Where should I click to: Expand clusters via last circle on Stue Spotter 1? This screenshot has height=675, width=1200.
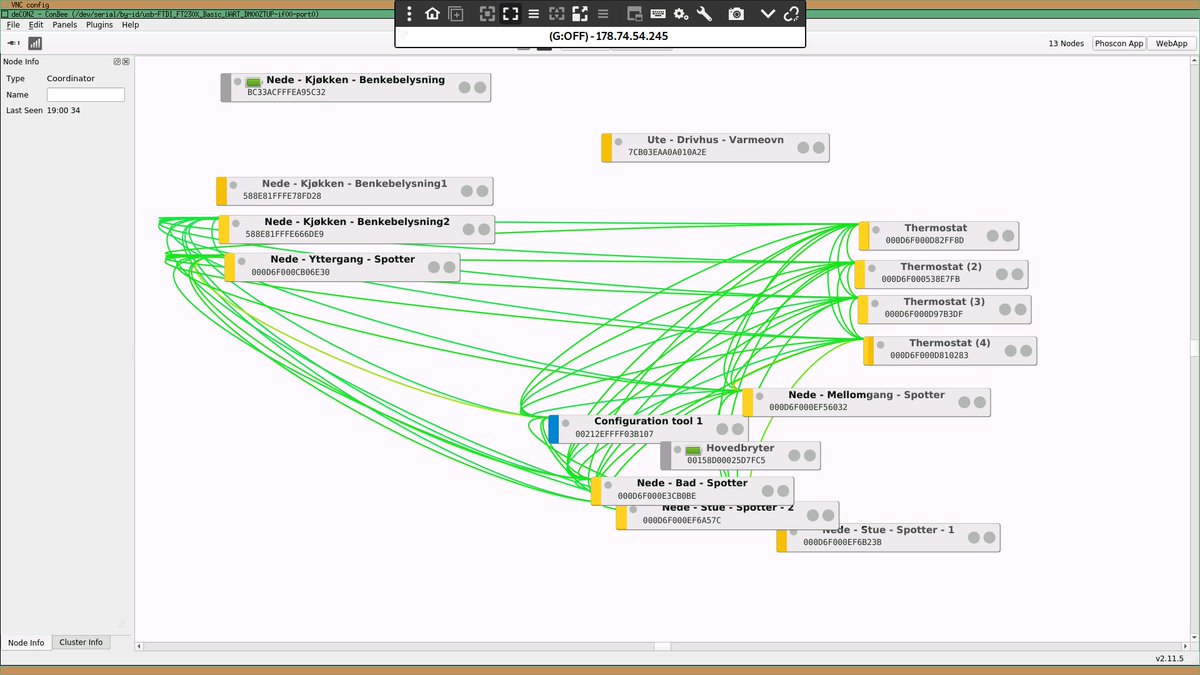(x=989, y=537)
